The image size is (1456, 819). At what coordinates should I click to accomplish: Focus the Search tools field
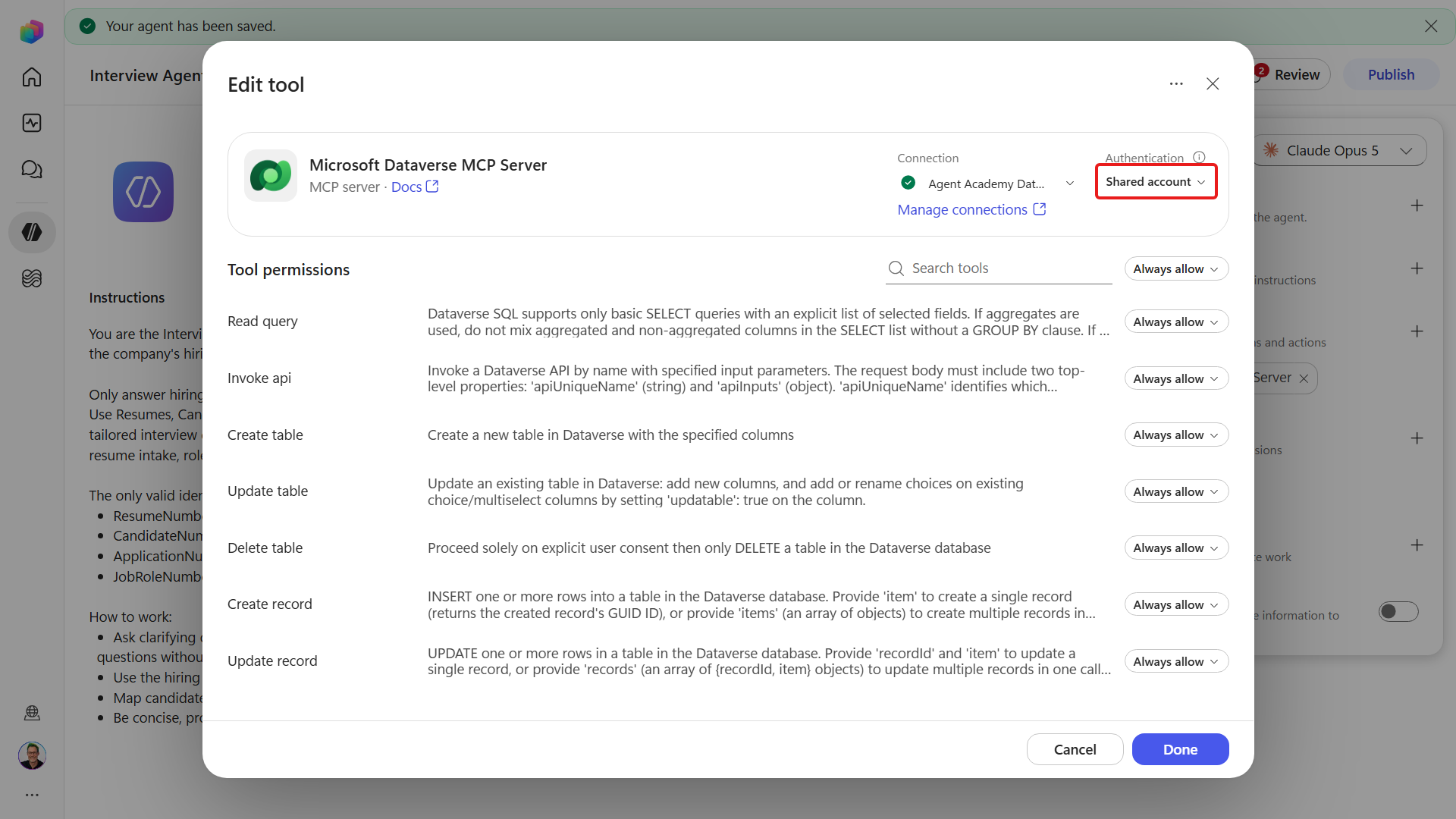(999, 268)
